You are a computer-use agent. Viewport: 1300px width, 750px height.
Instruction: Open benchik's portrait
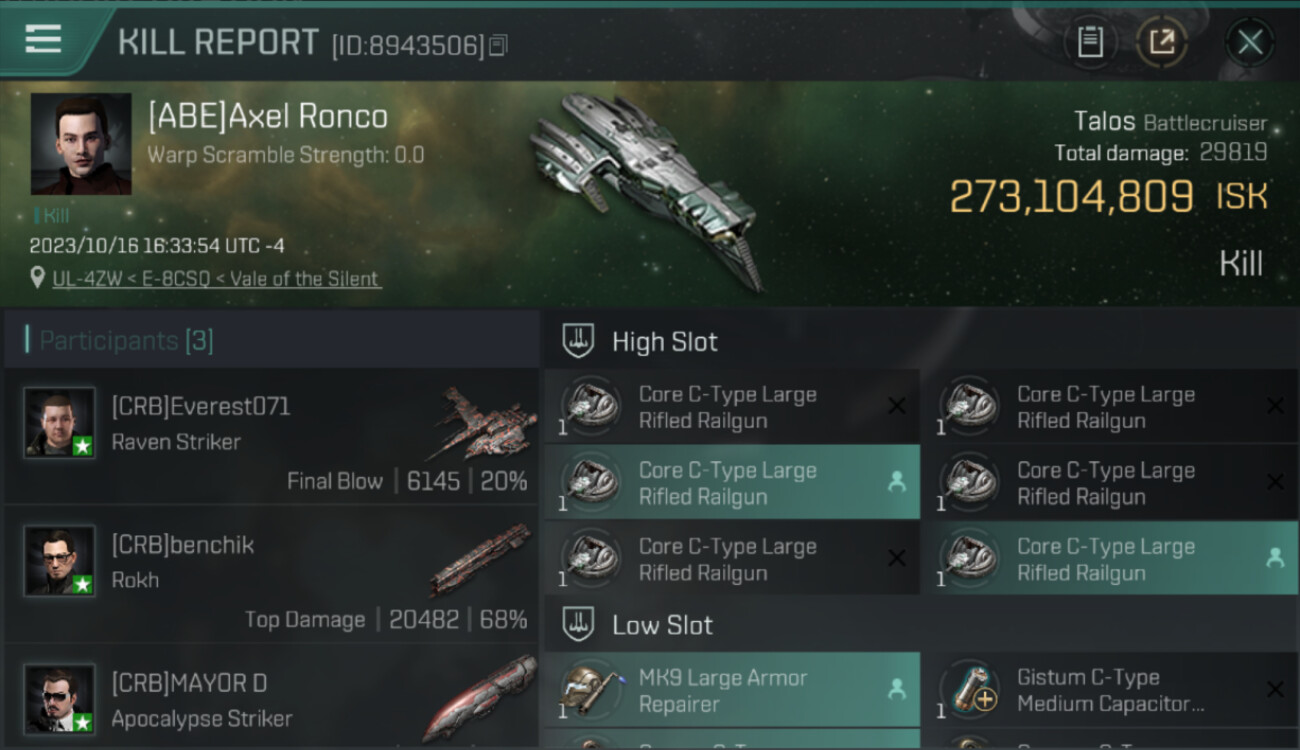click(x=60, y=561)
